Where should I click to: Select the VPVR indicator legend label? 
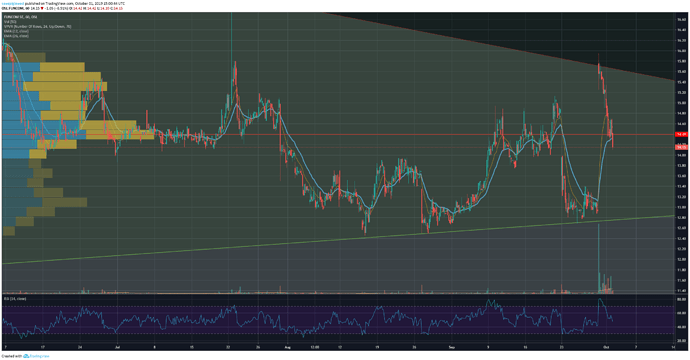pyautogui.click(x=37, y=26)
